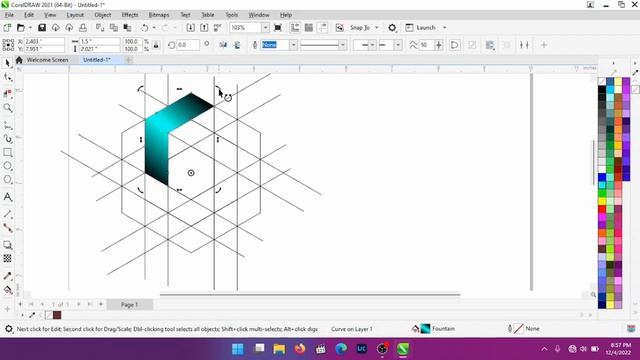Click Mirror horizontally button

(x=223, y=45)
